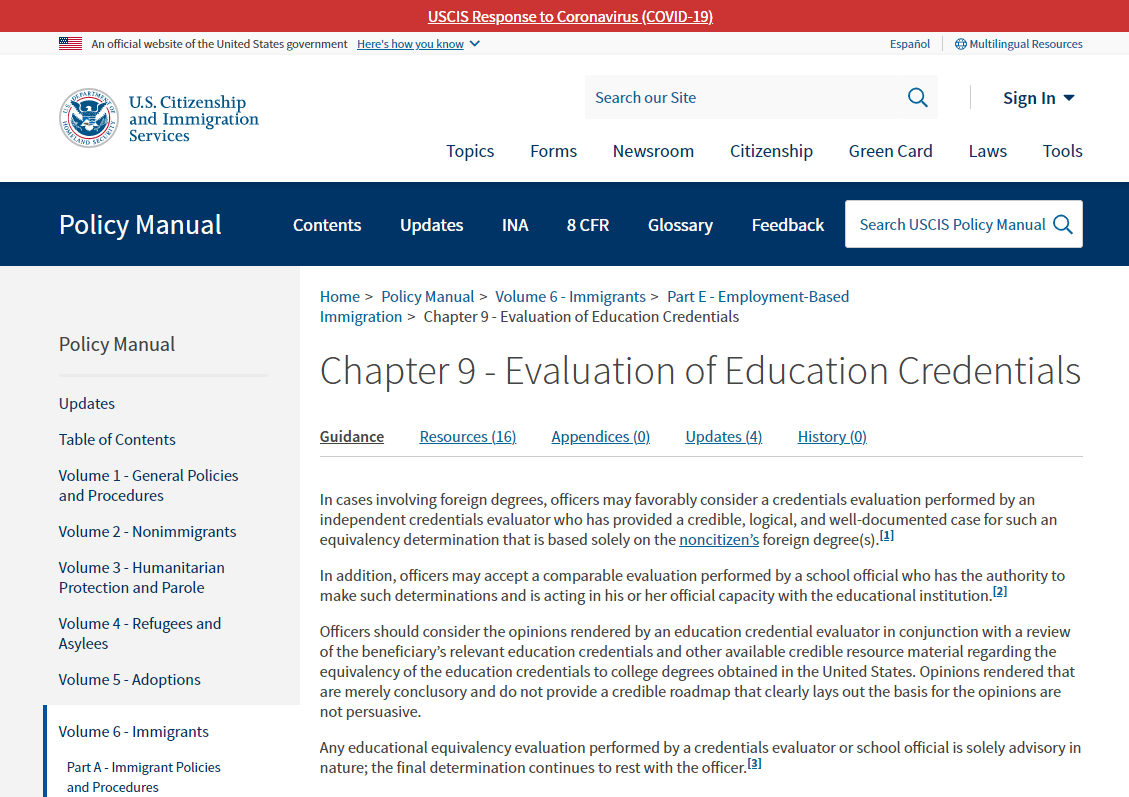Open footnote [2] reference
Viewport: 1129px width, 797px height.
point(999,592)
